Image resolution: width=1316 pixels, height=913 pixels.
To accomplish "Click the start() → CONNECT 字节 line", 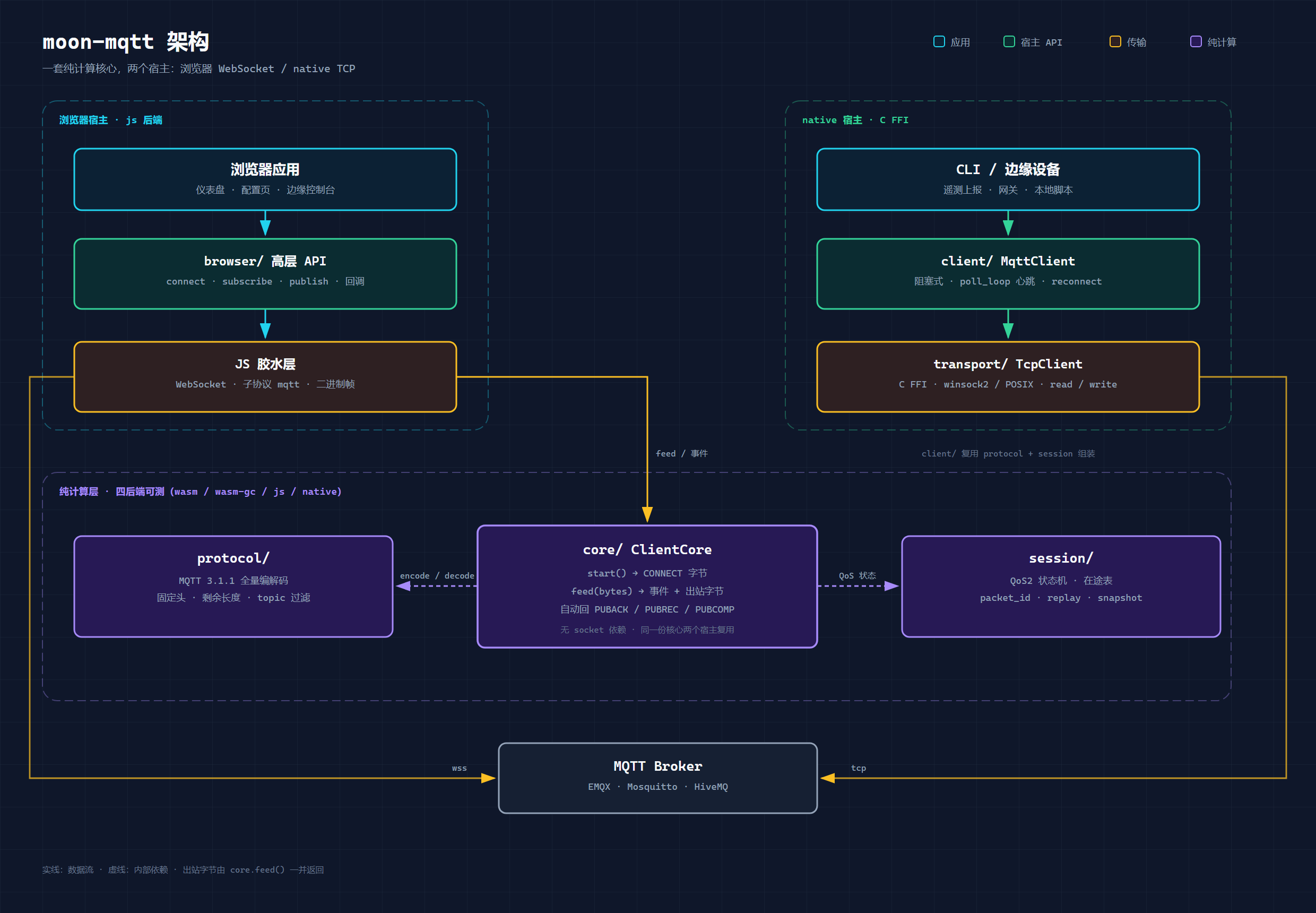I will [647, 573].
